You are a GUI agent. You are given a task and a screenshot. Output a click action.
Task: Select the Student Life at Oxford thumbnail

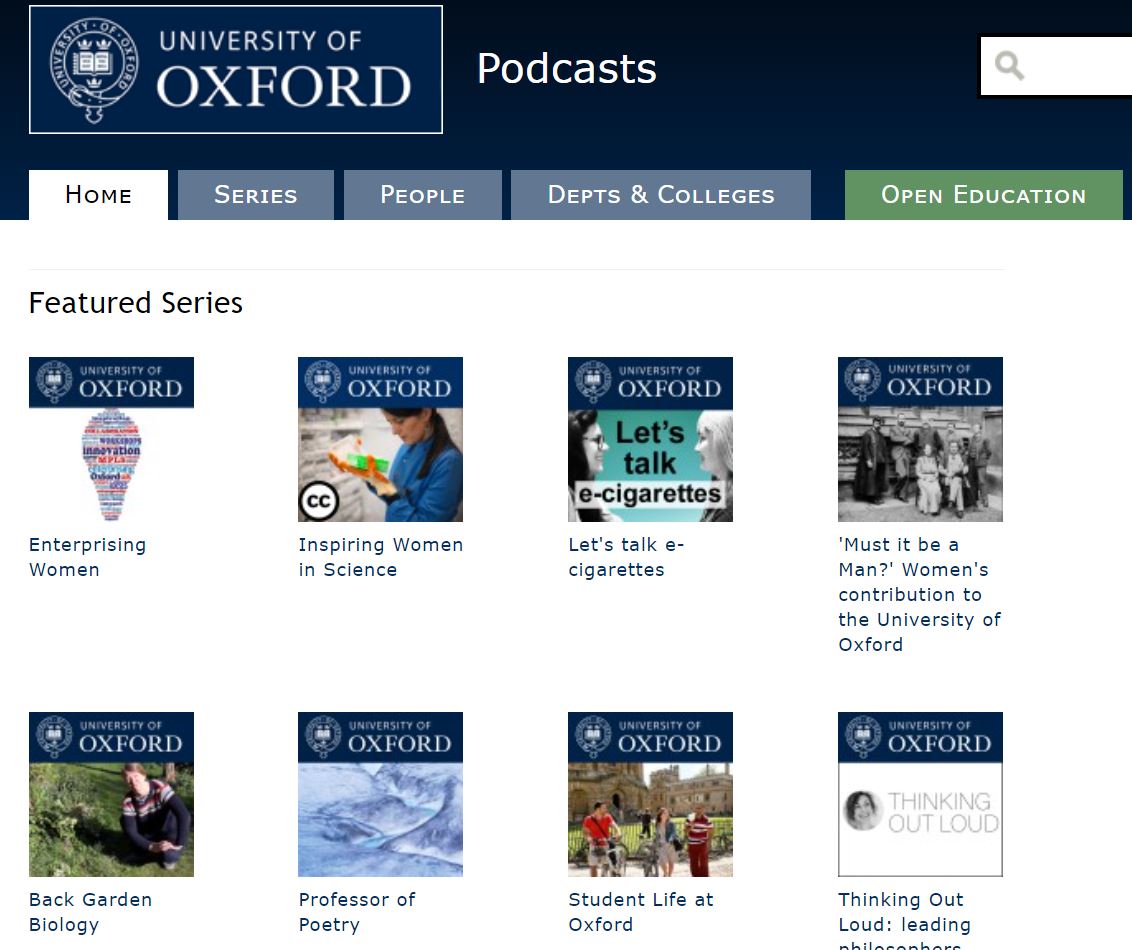click(x=650, y=794)
